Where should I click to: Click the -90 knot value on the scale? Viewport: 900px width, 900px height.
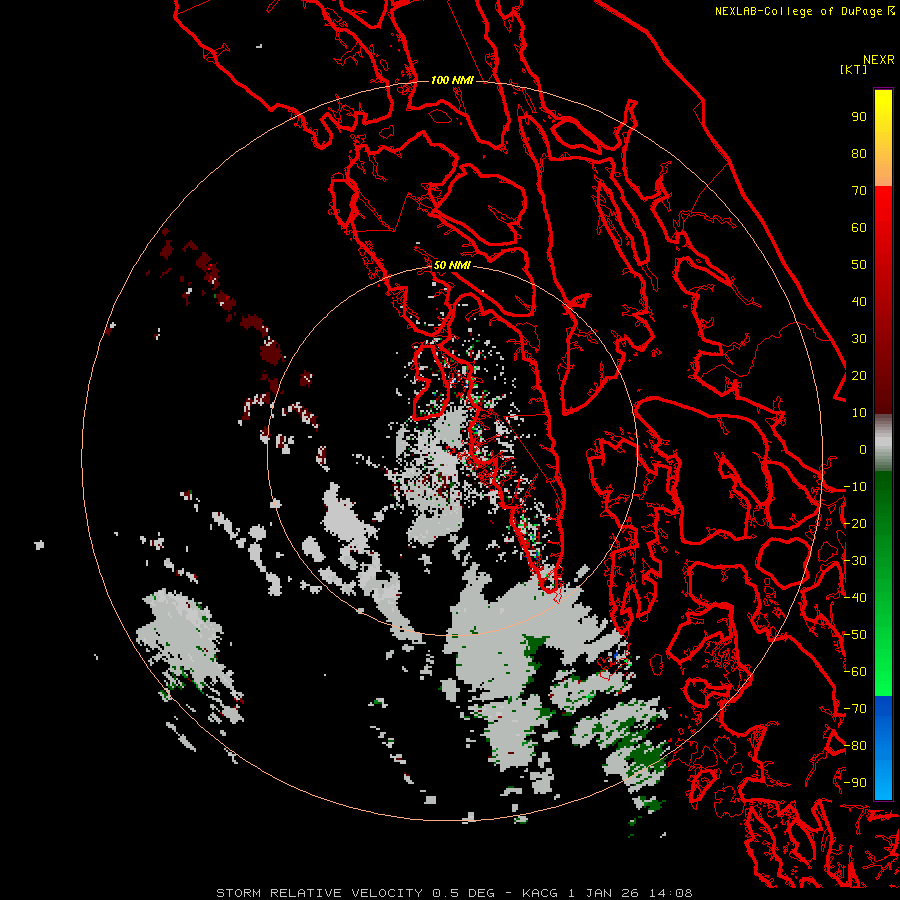855,783
